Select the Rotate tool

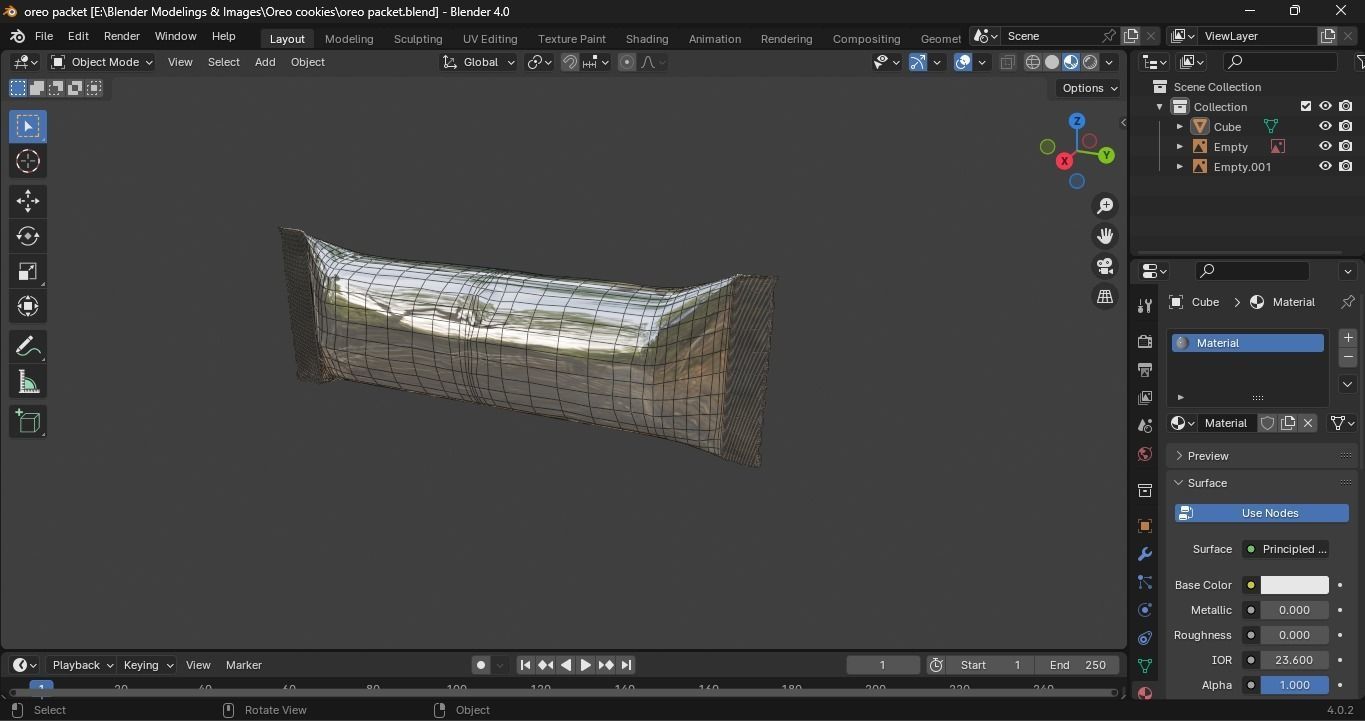tap(28, 236)
